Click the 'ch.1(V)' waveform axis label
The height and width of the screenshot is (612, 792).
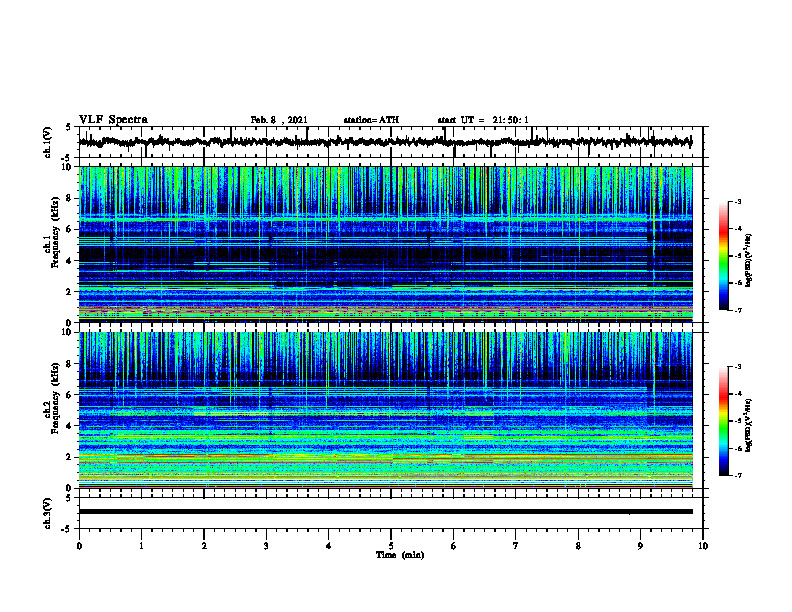(47, 142)
